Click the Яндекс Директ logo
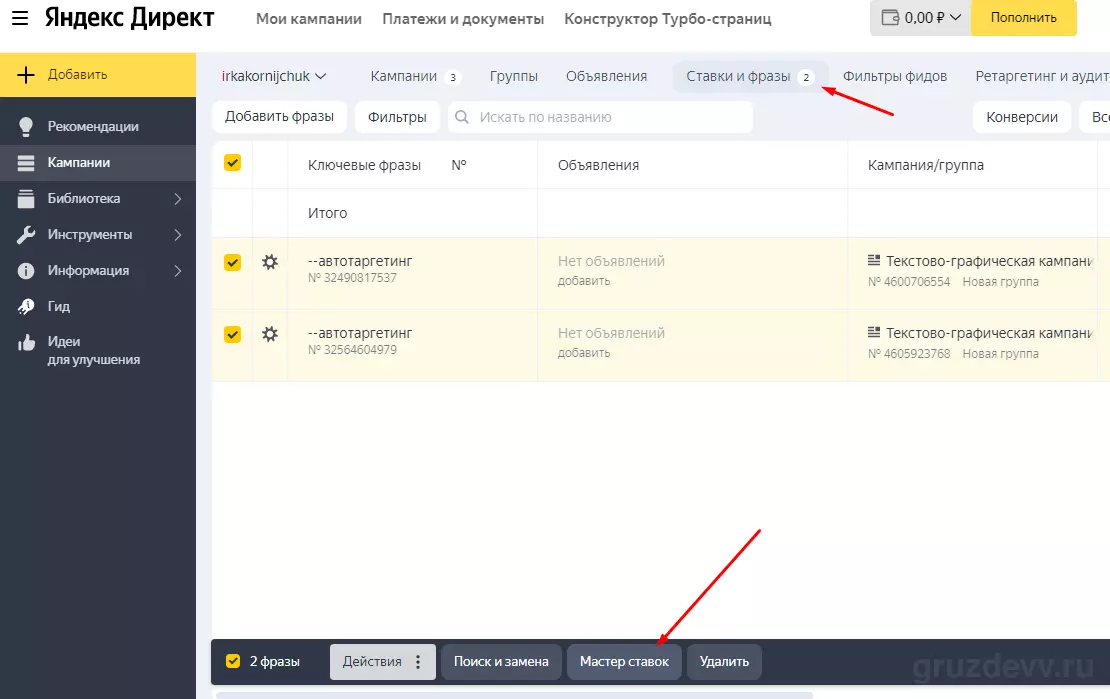Viewport: 1110px width, 699px height. 130,18
